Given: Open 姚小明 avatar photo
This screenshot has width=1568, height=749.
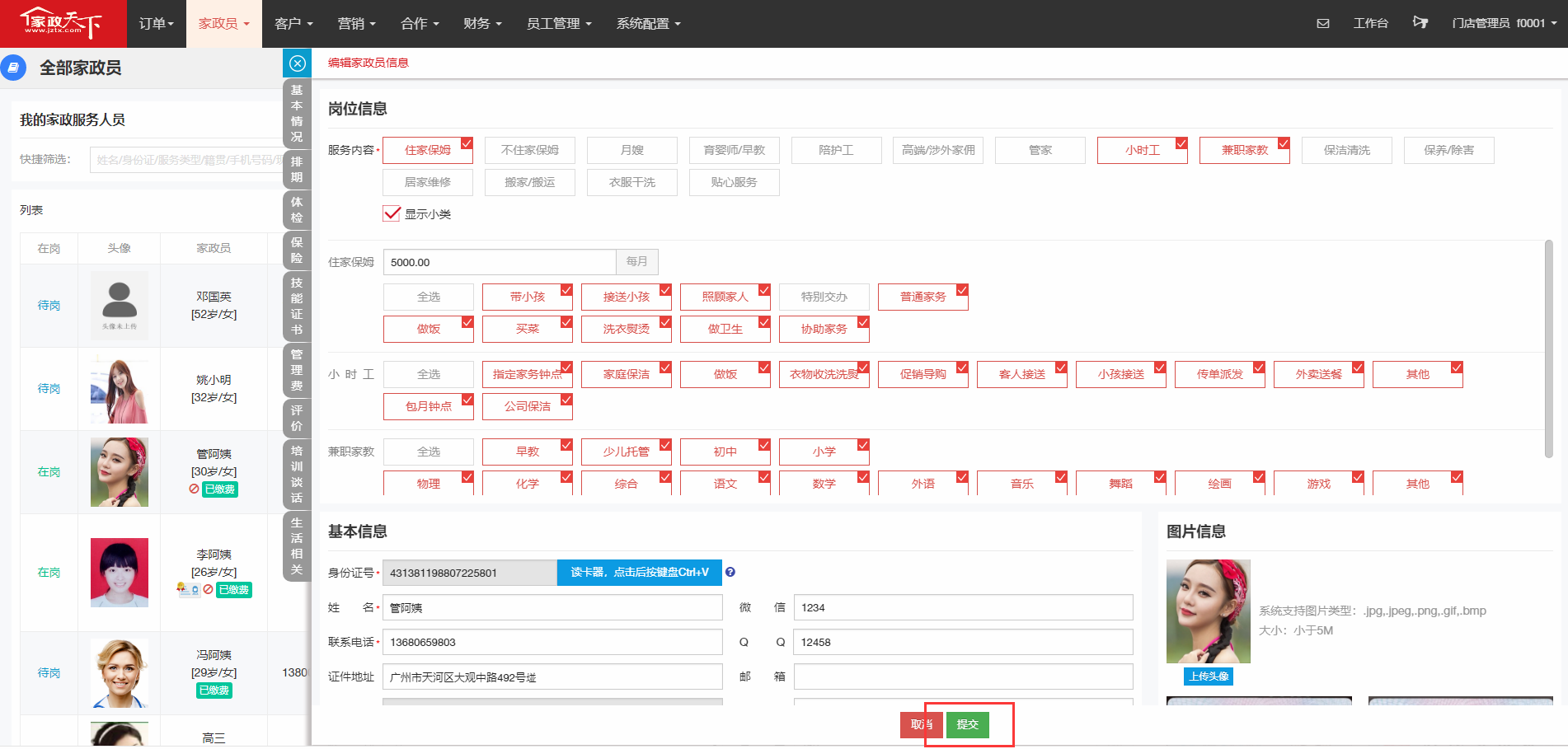Looking at the screenshot, I should (120, 389).
